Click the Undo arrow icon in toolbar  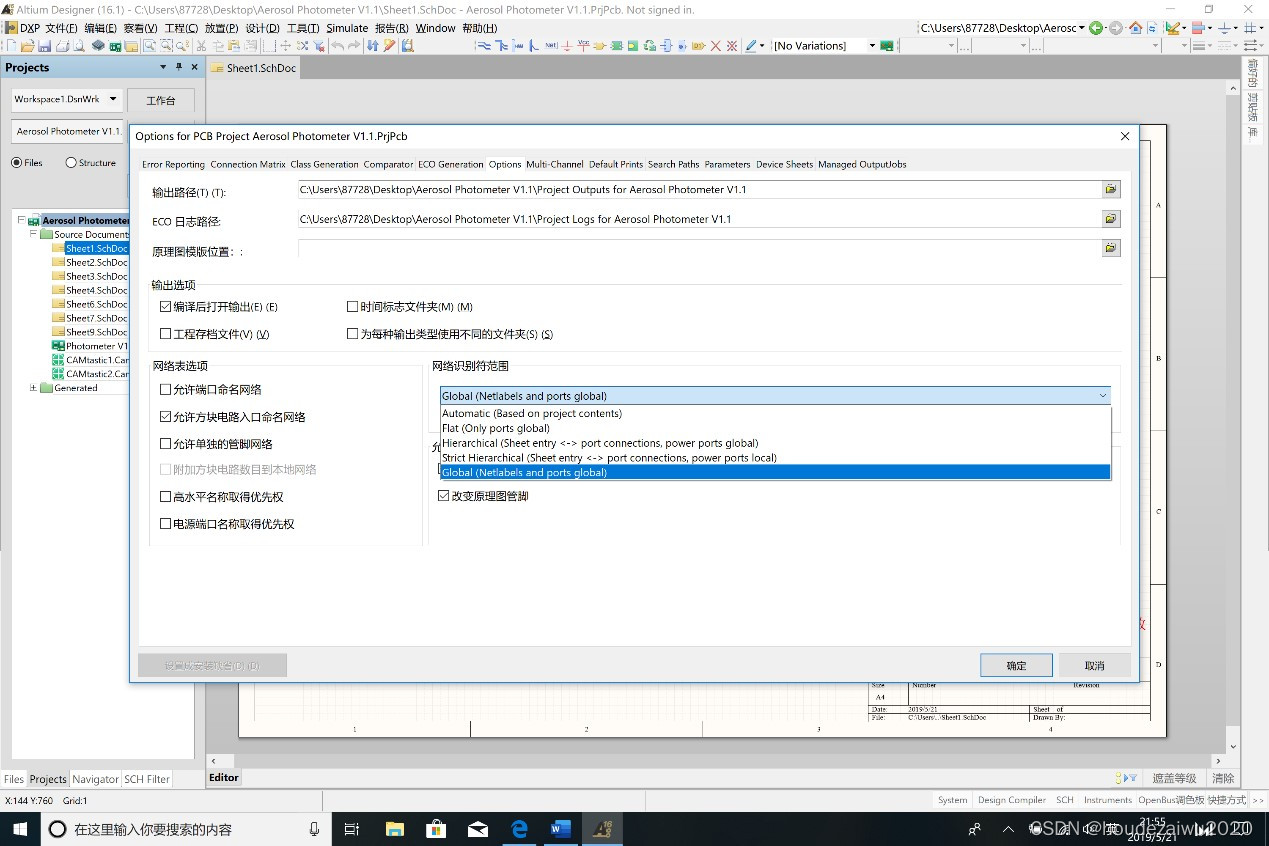tap(338, 46)
